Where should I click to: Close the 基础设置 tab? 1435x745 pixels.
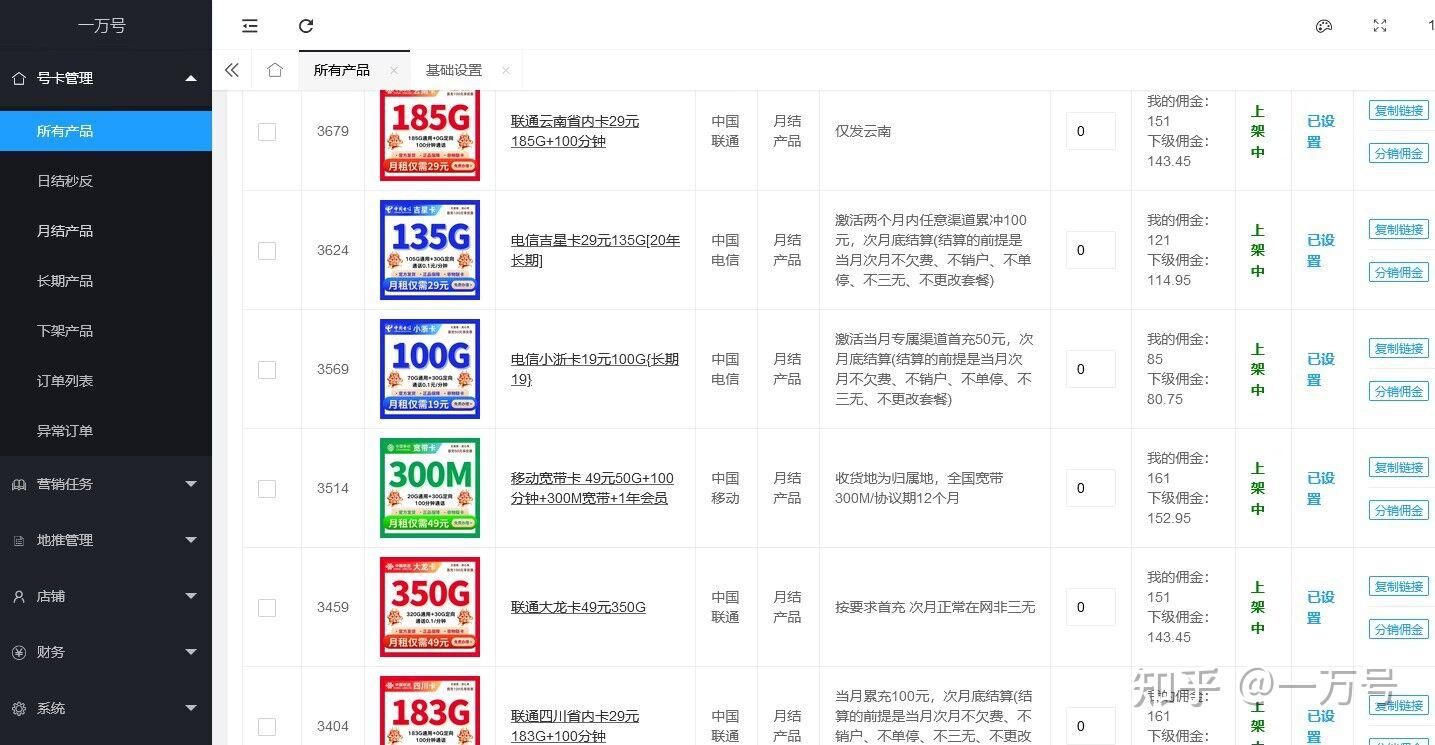(506, 70)
